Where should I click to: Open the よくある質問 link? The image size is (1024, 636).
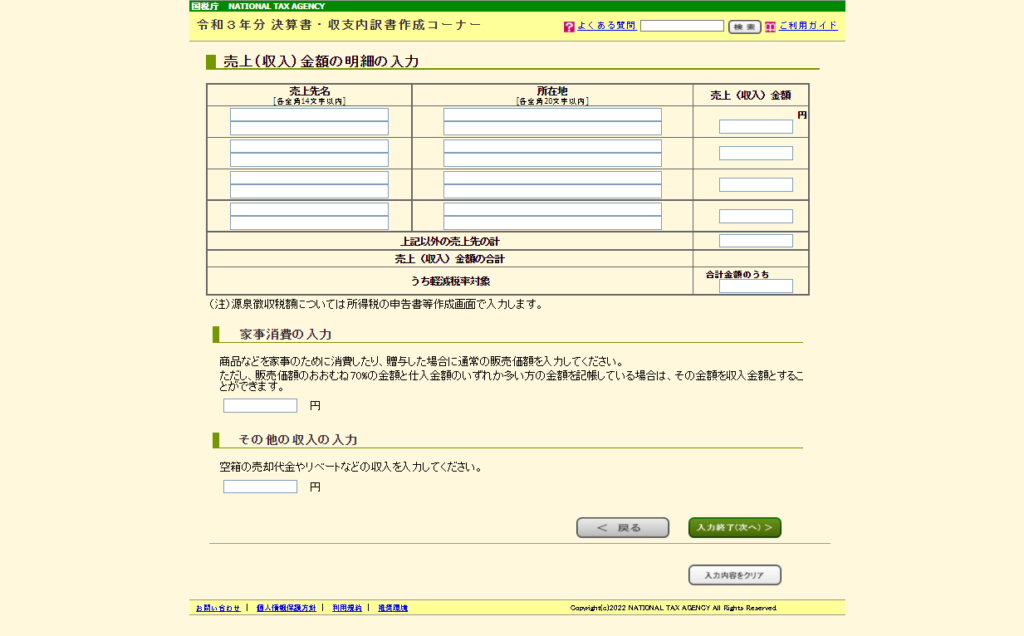pyautogui.click(x=606, y=25)
